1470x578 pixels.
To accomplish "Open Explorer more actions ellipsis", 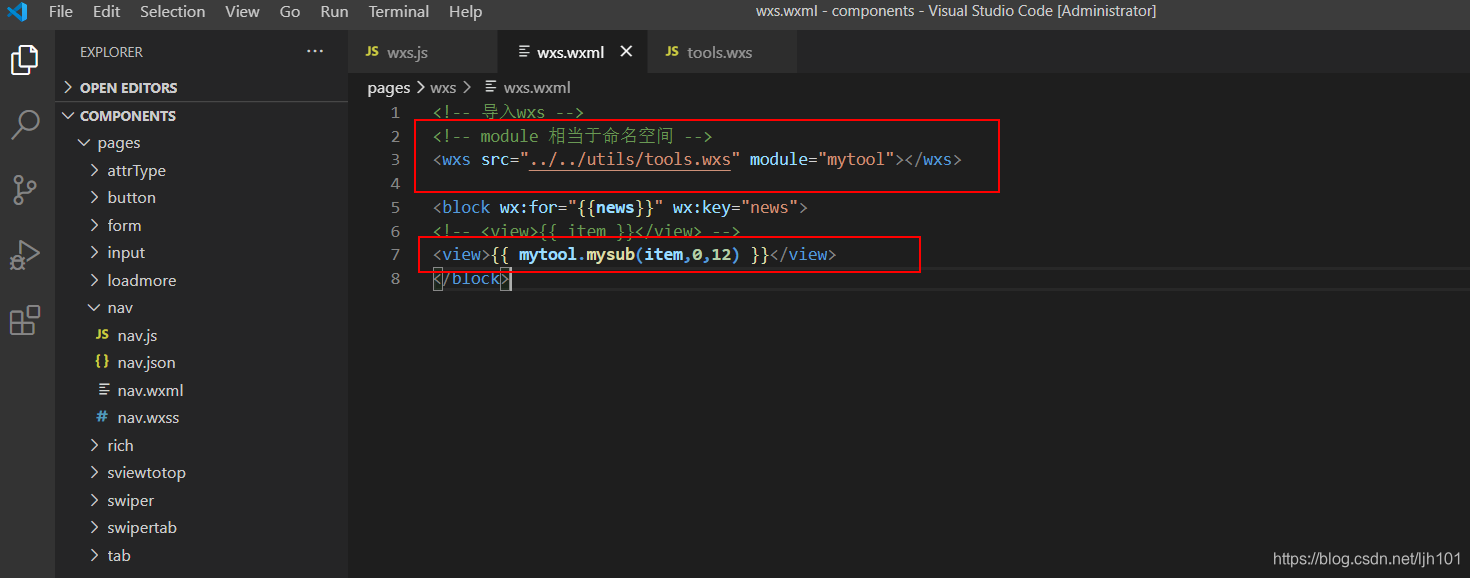I will 315,51.
